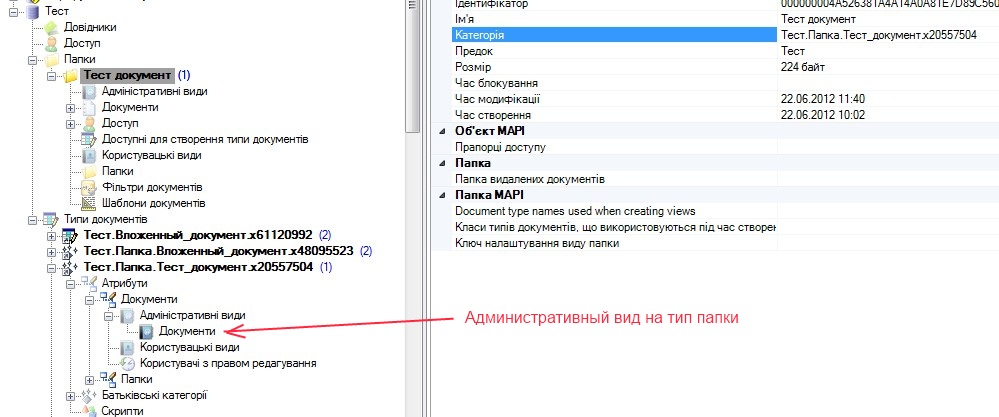Click the Тест.Вложенный_документ.x61120992 type icon
This screenshot has width=999, height=417.
point(69,236)
